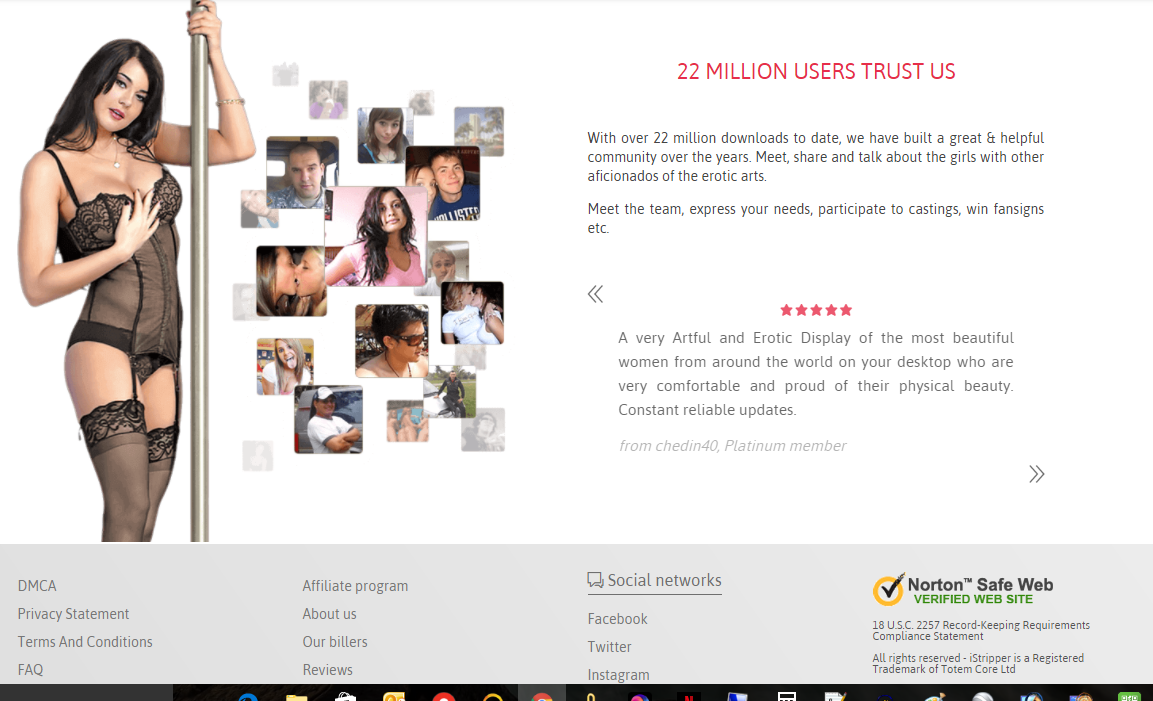Open the 18 U.S.C. 2257 Compliance Statement
This screenshot has height=701, width=1153.
click(x=980, y=630)
